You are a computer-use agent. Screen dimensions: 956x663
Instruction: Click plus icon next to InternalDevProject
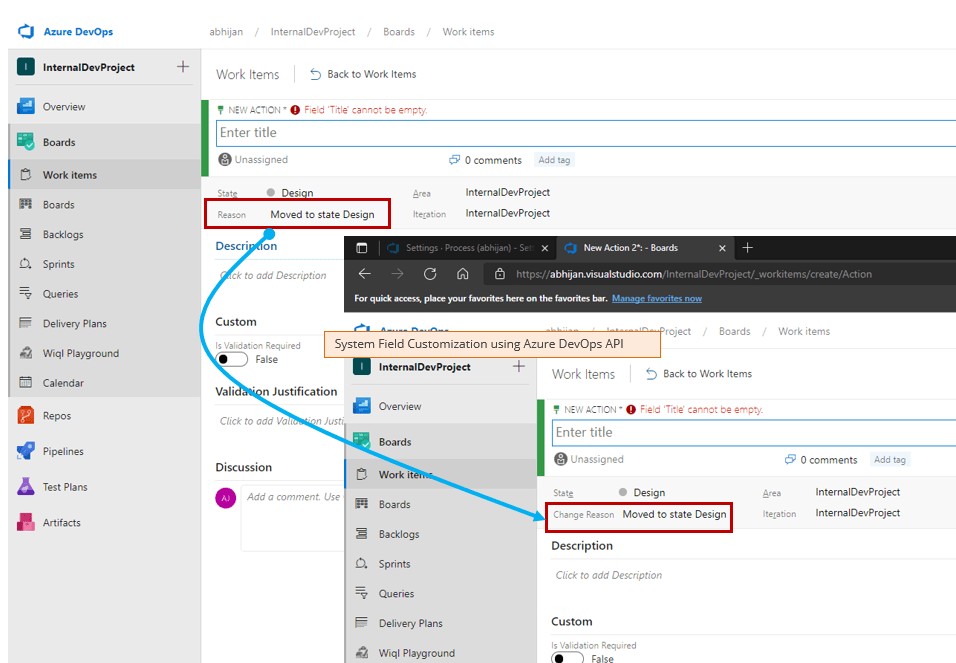[x=183, y=67]
